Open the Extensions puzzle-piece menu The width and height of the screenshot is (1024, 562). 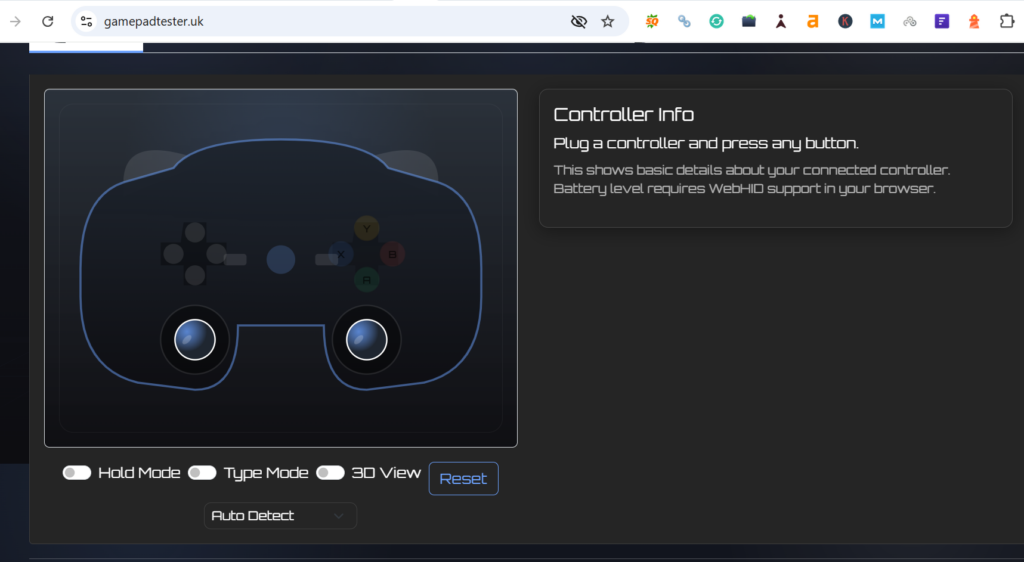1007,22
